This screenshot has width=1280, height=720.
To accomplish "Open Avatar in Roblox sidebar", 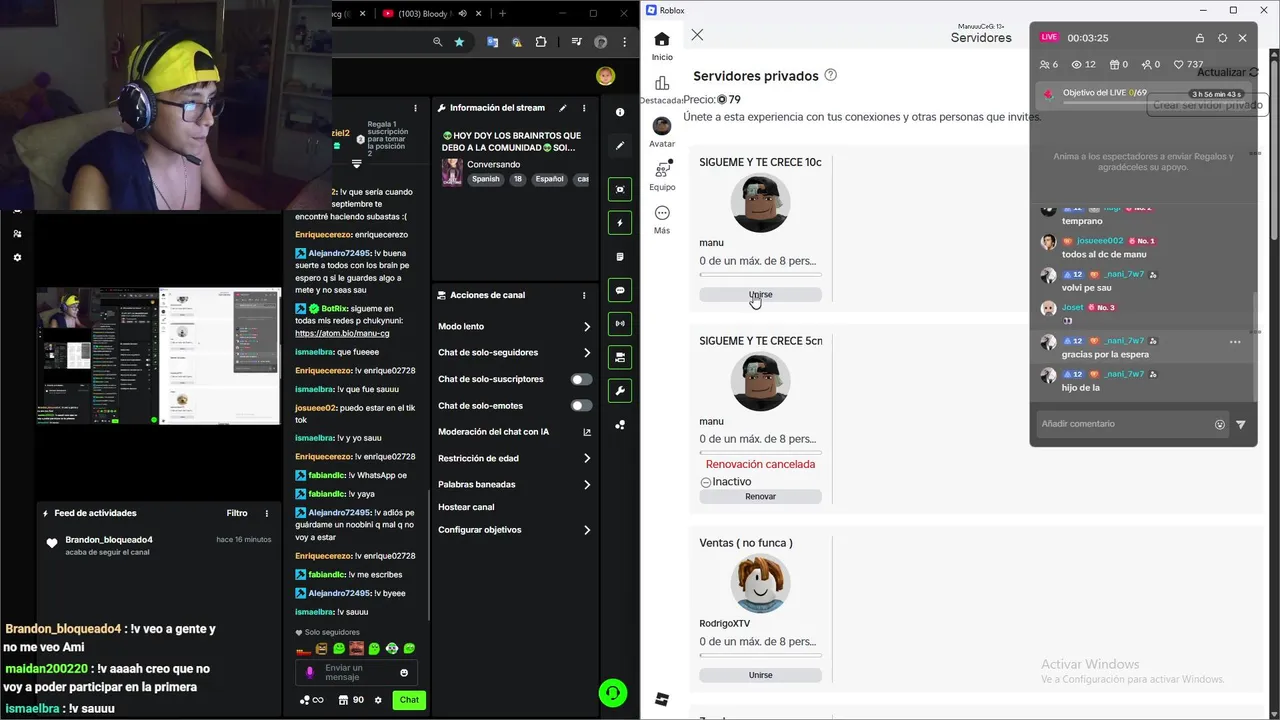I will 662,126.
